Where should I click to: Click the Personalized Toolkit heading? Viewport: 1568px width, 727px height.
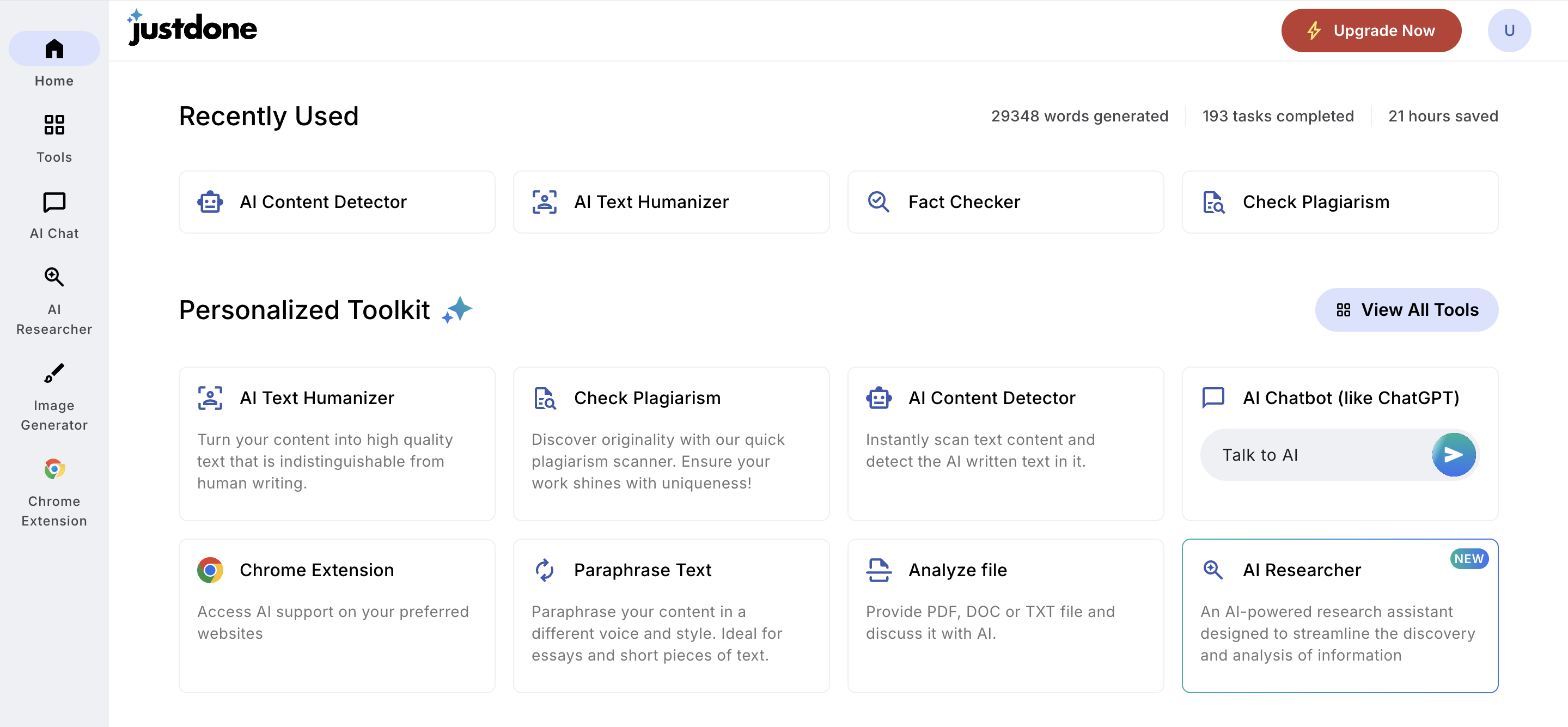click(304, 310)
